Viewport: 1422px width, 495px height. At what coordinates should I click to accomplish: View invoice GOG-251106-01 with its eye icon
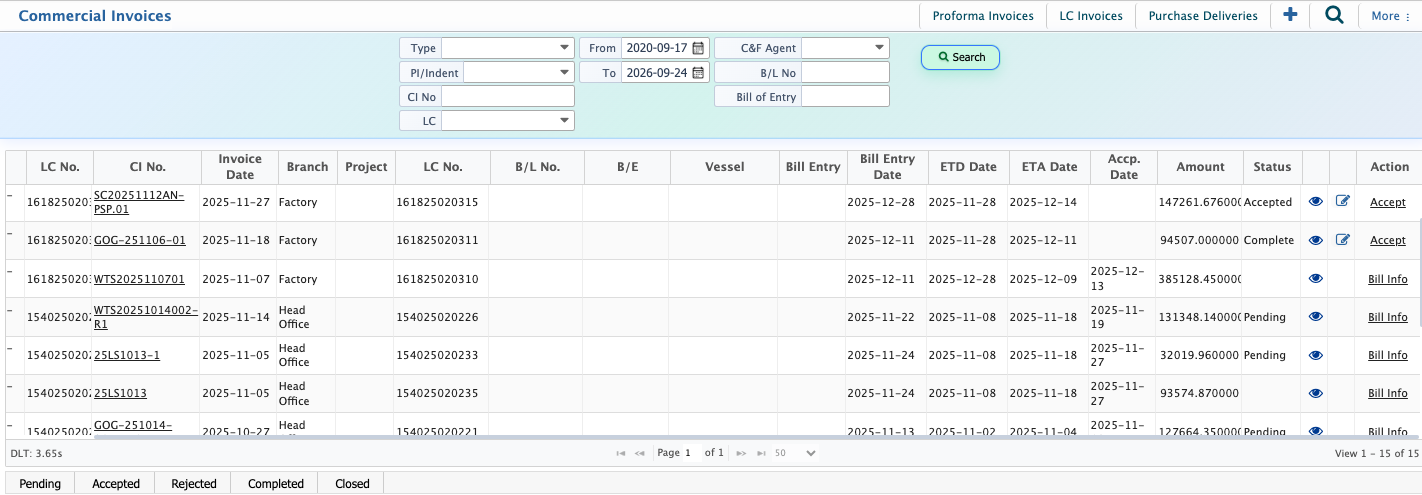coord(1316,240)
